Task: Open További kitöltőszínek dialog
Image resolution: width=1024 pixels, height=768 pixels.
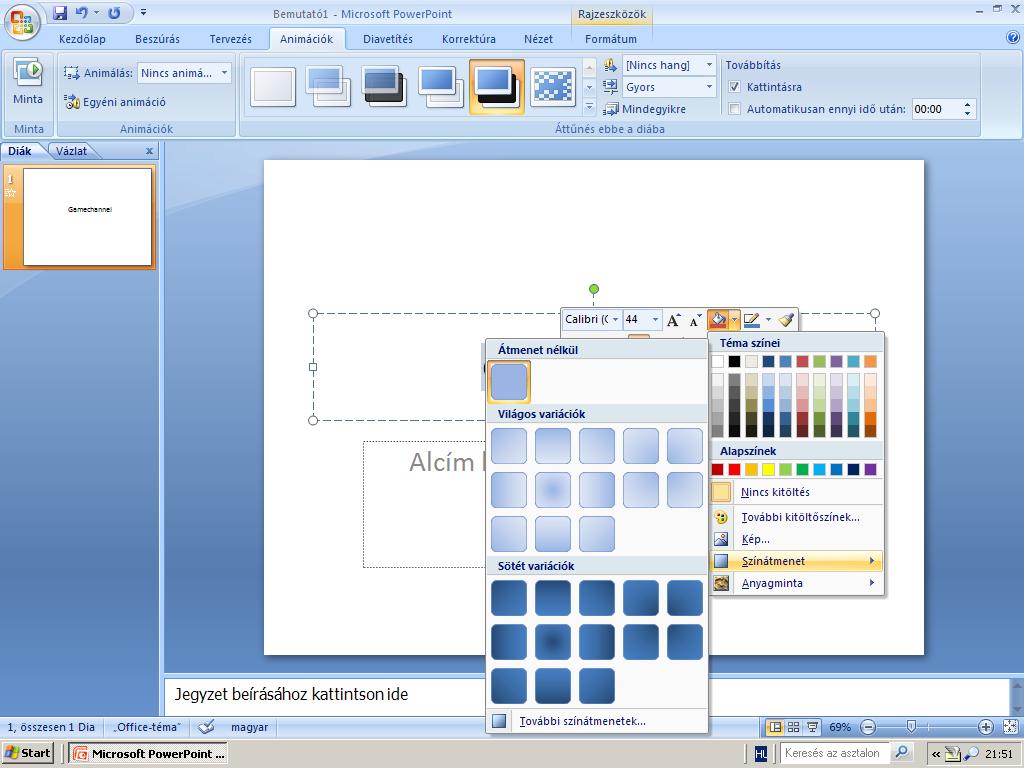Action: 796,517
